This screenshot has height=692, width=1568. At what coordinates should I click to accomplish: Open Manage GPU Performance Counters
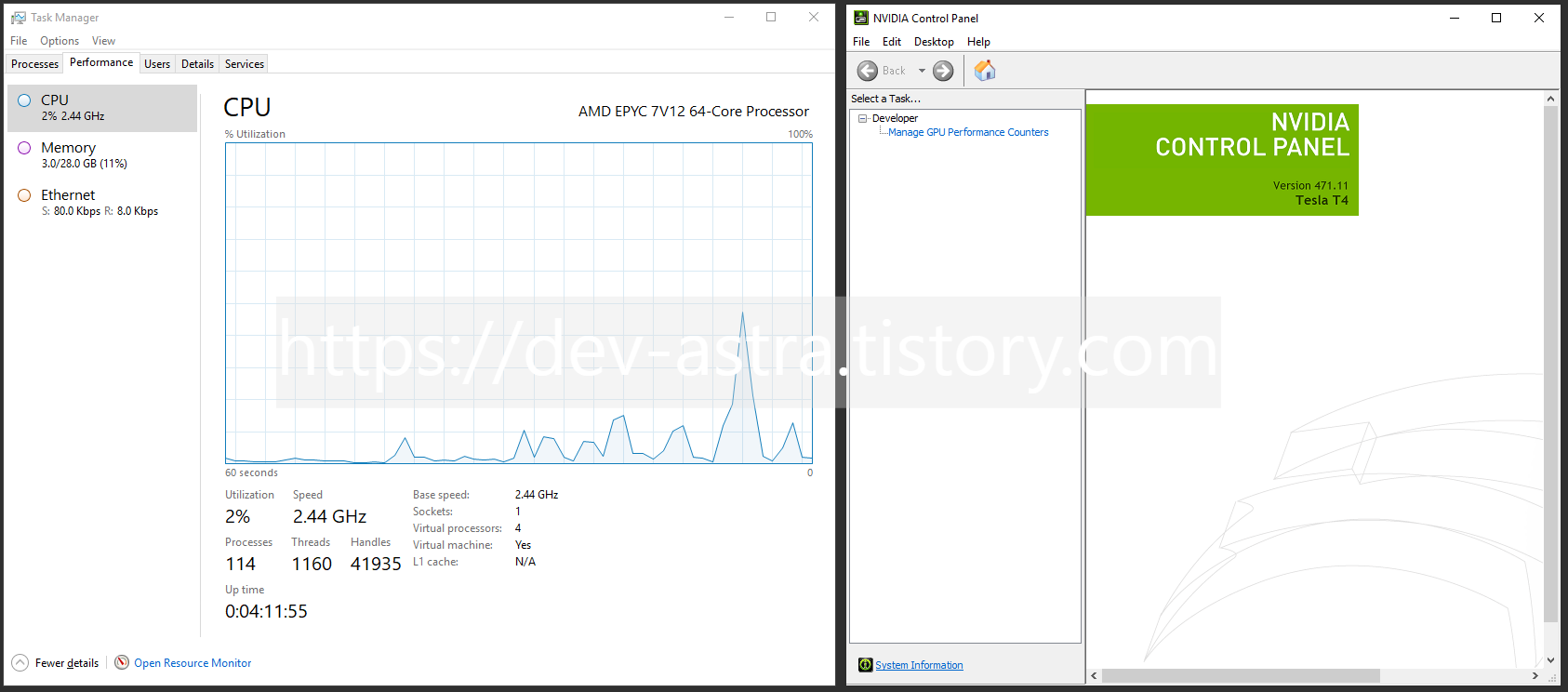tap(968, 132)
